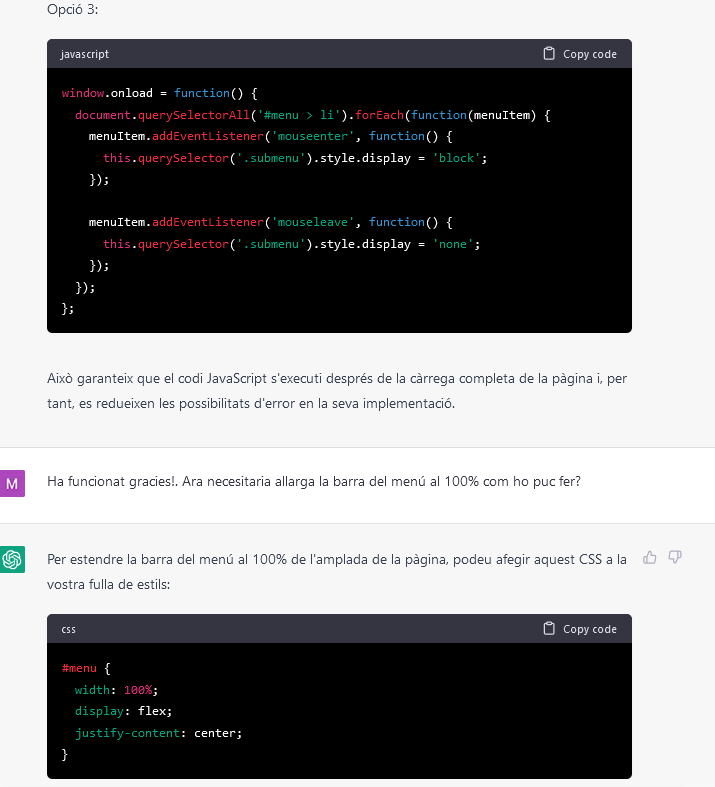Click the clipboard icon in the css block

(548, 629)
